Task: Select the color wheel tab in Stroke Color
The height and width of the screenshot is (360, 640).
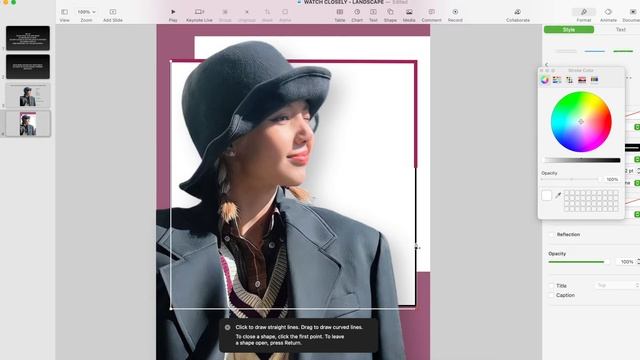Action: coord(544,80)
